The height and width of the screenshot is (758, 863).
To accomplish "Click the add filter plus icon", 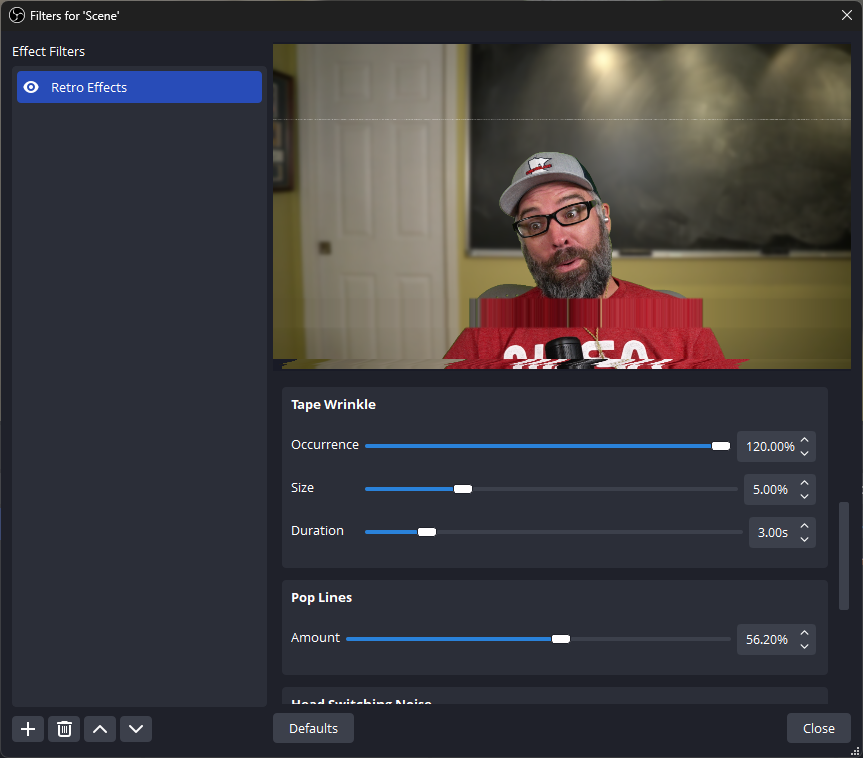I will click(x=28, y=729).
